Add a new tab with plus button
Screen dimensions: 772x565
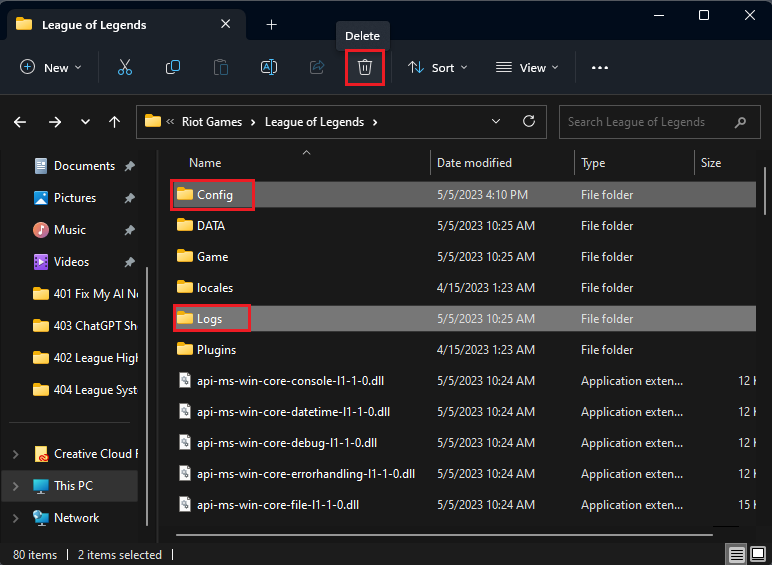click(x=271, y=25)
